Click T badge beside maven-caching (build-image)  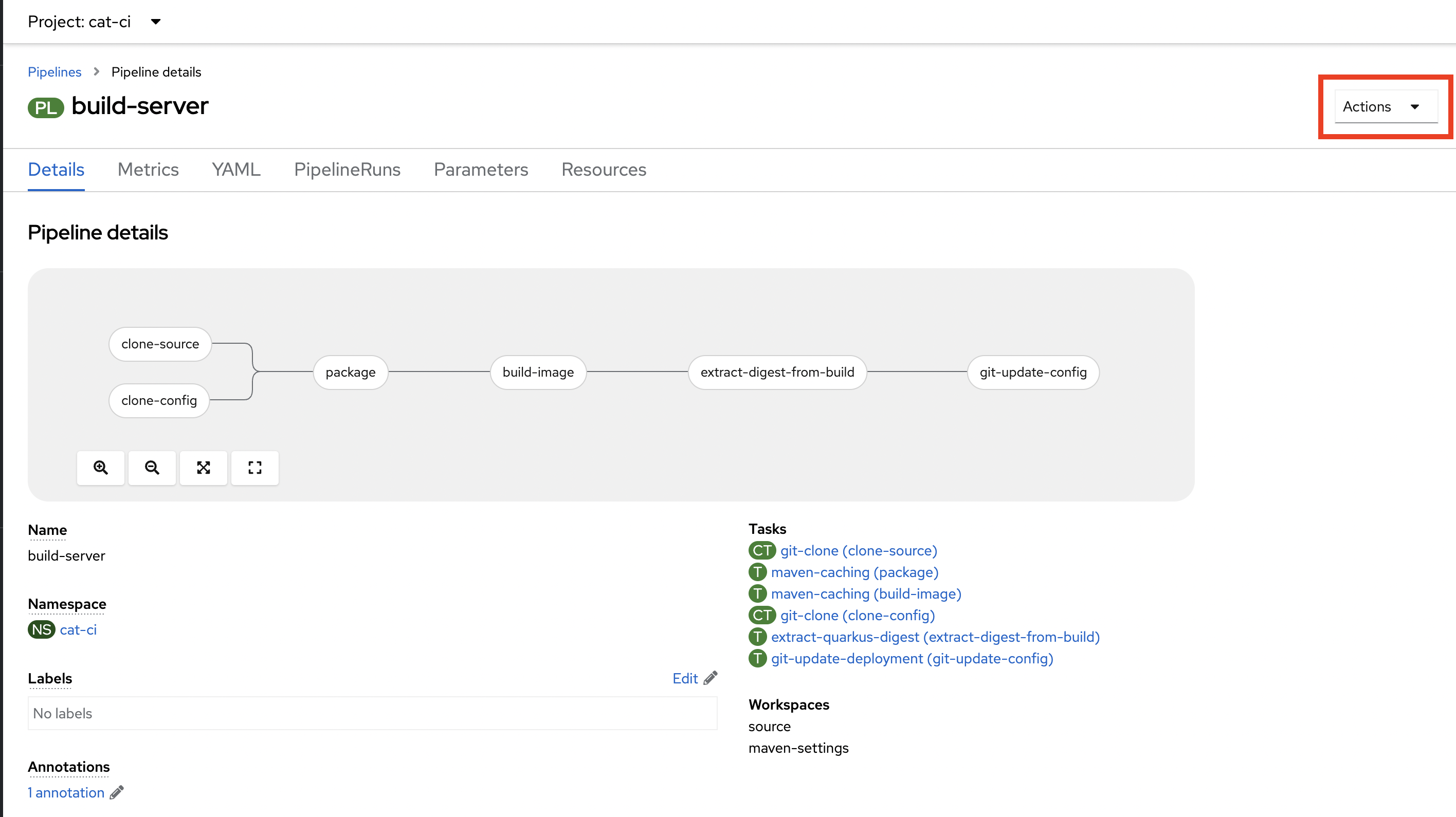[x=757, y=593]
